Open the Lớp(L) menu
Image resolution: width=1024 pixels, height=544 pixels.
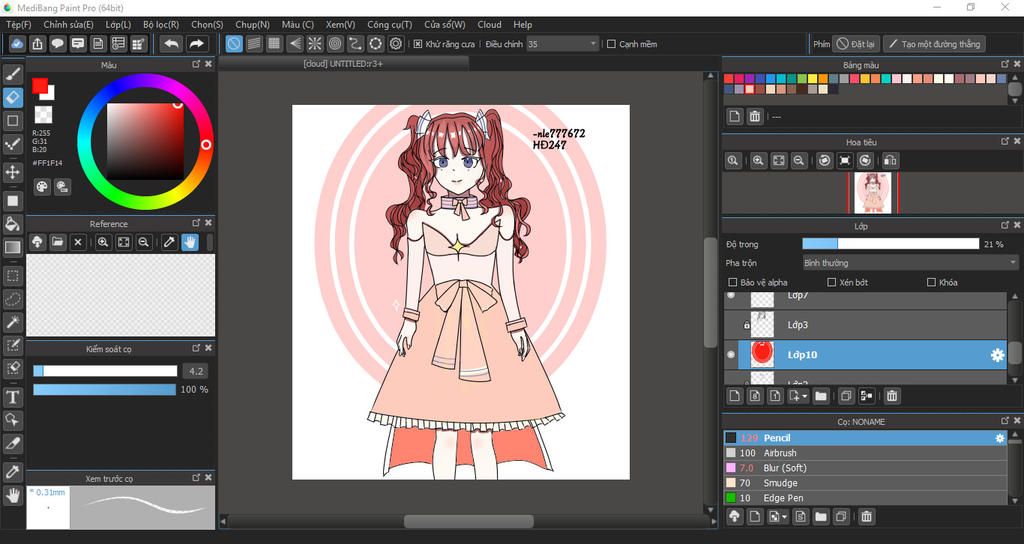118,24
